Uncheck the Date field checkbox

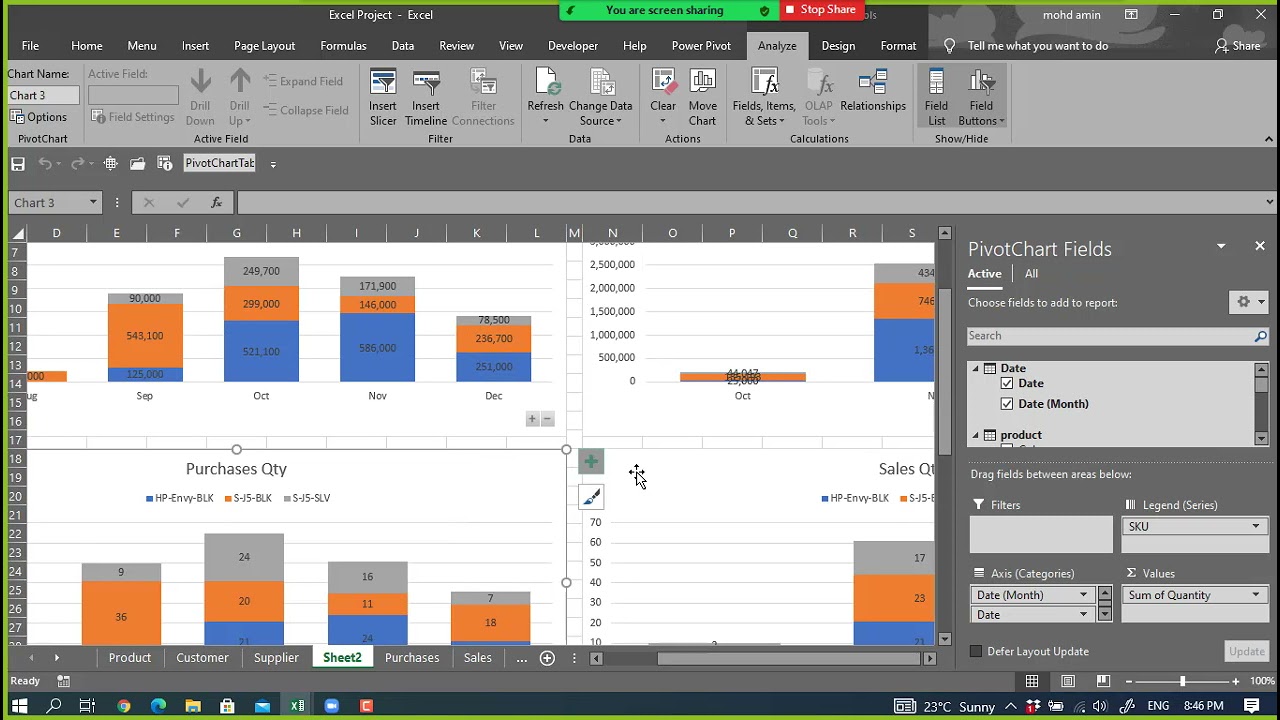click(x=1007, y=383)
